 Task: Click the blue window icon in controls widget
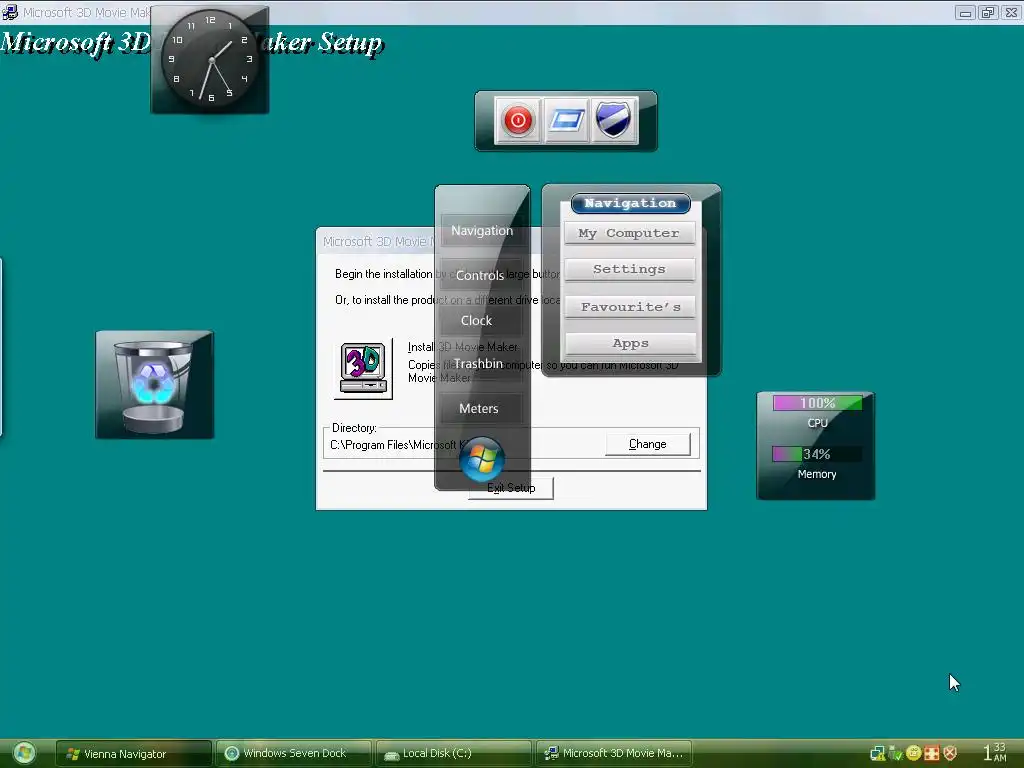click(566, 121)
